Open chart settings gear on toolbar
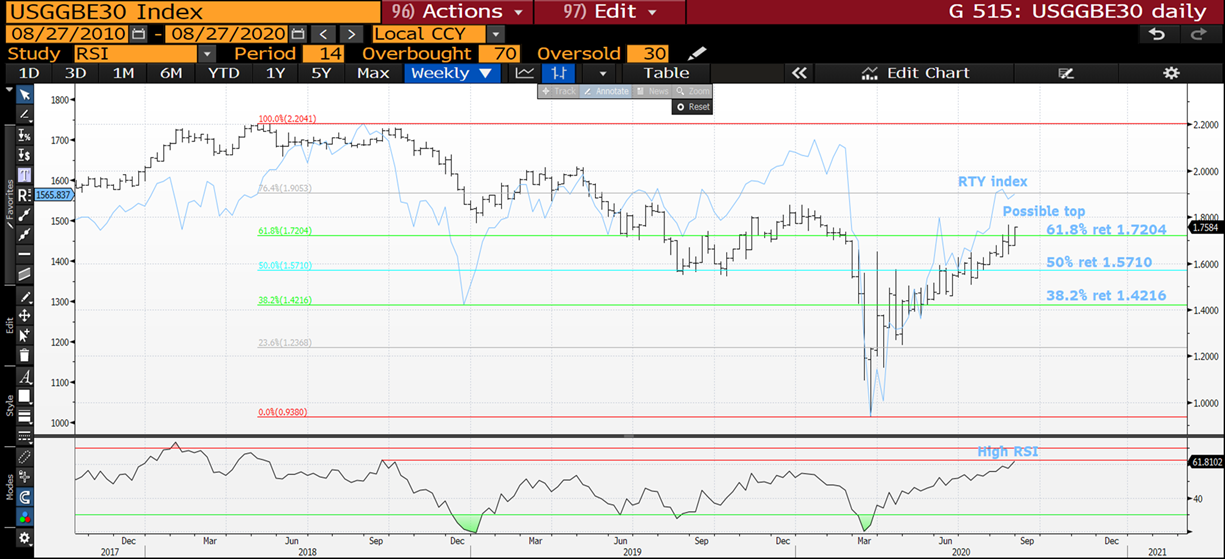 1171,73
